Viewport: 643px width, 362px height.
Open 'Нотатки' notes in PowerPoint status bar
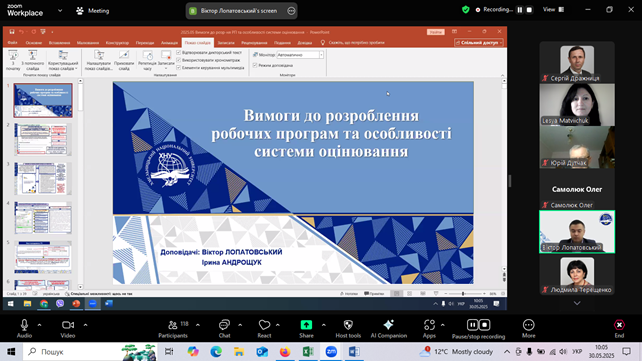coord(349,294)
